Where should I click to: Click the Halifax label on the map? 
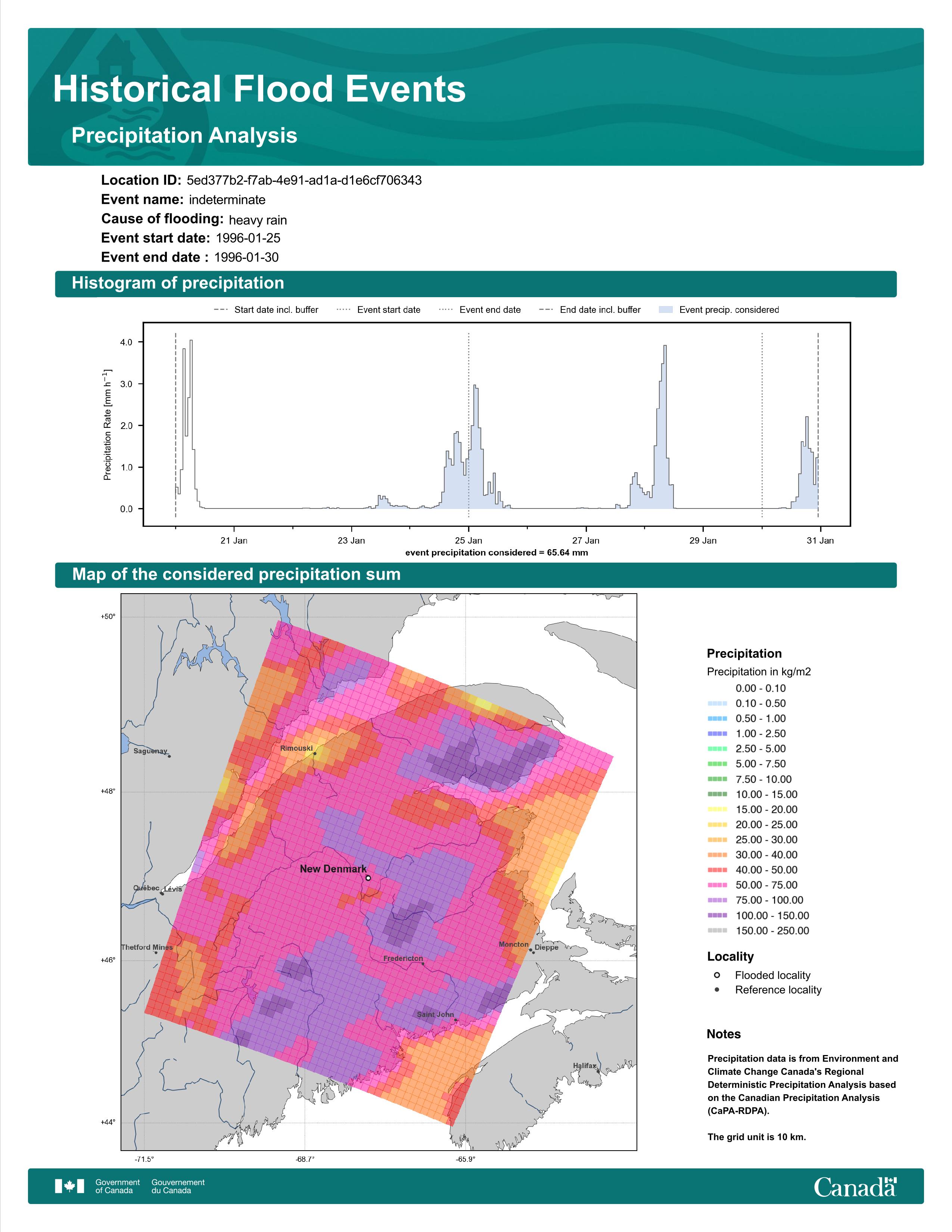[x=585, y=1065]
